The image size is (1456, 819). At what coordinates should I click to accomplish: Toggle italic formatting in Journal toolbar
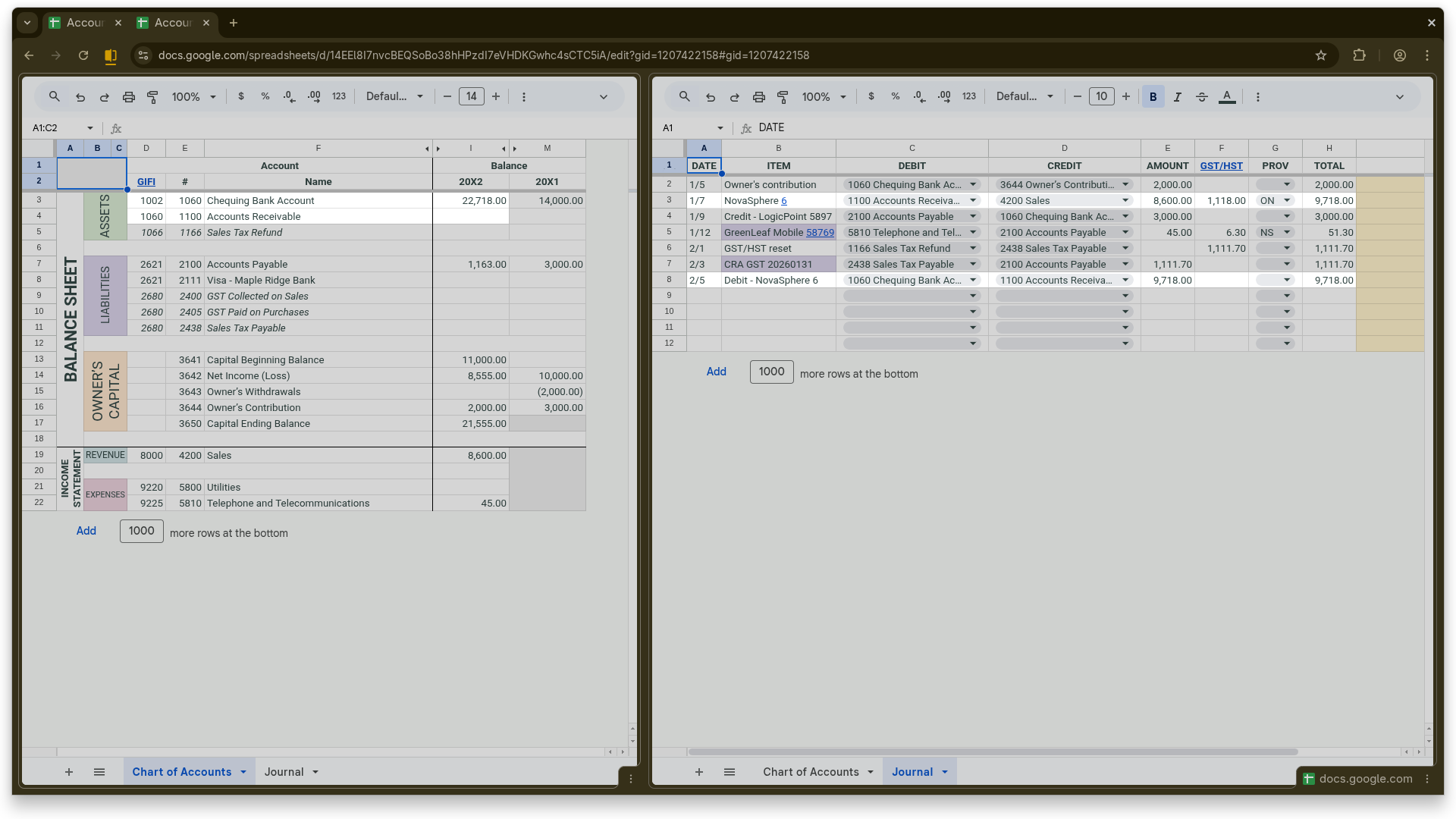pyautogui.click(x=1178, y=97)
